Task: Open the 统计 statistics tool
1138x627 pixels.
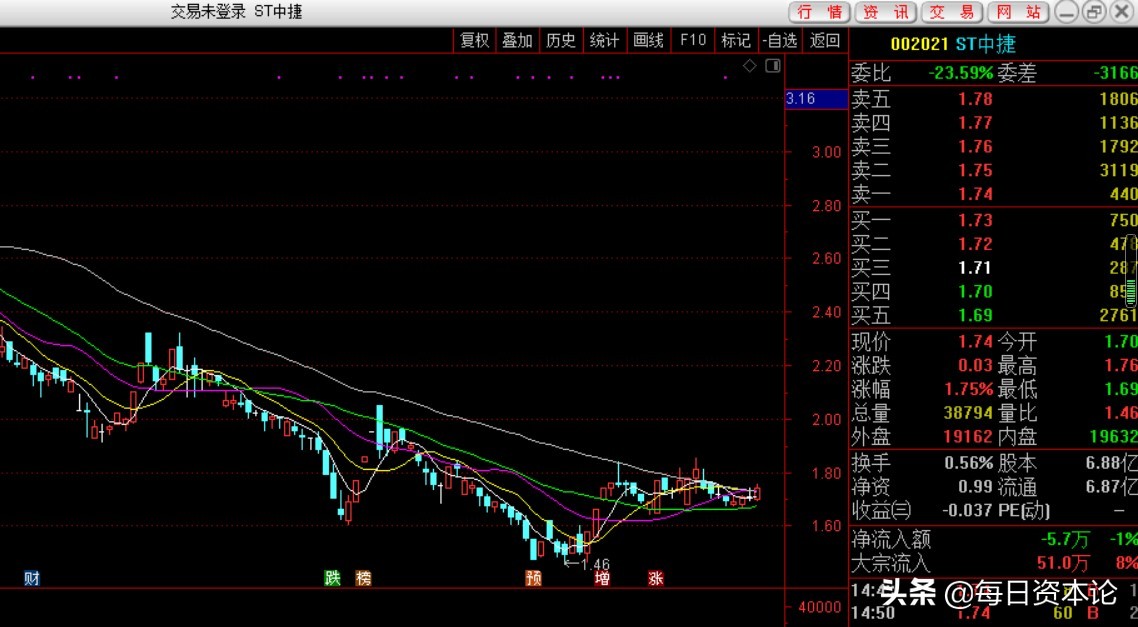Action: 604,40
